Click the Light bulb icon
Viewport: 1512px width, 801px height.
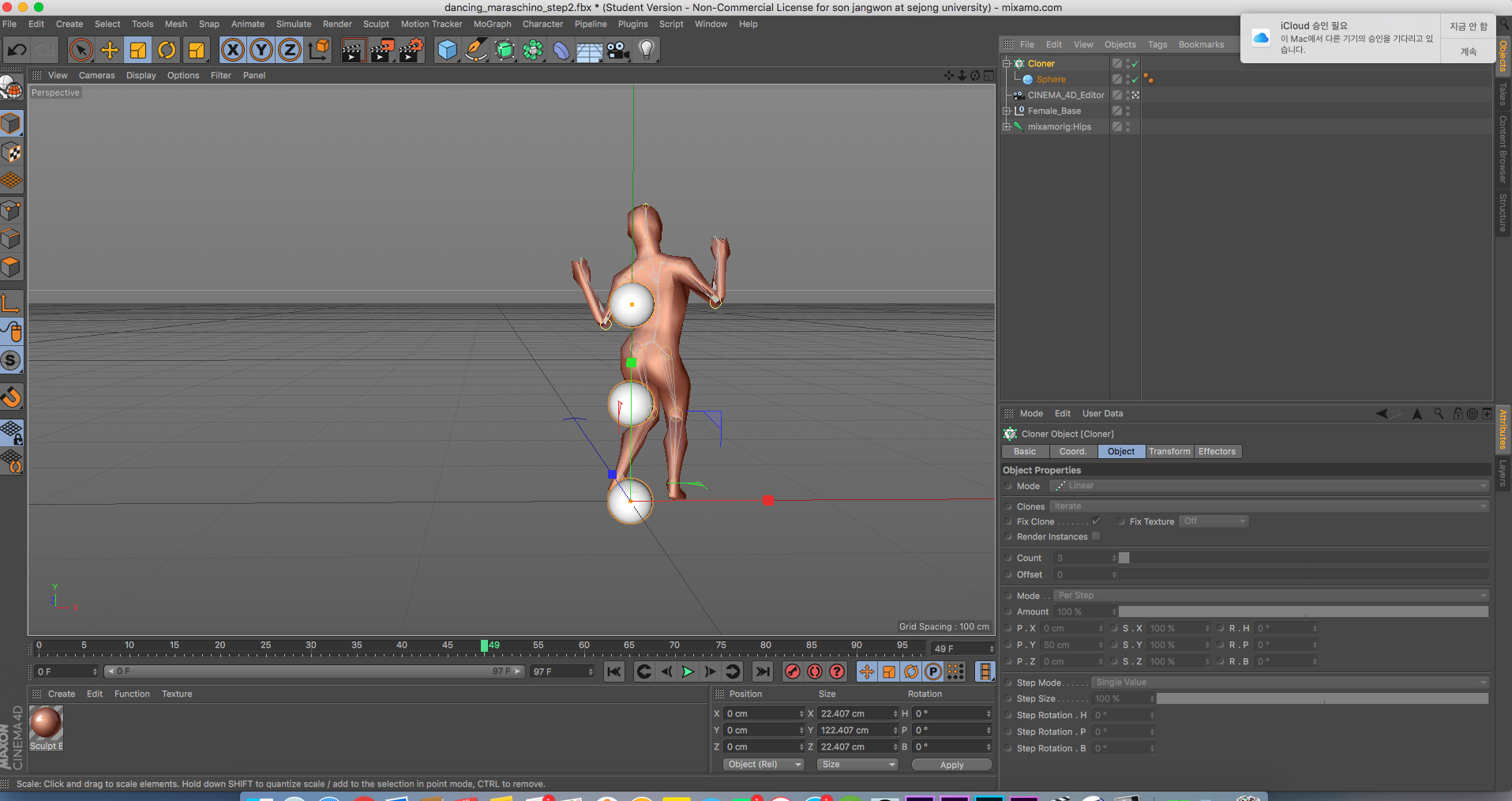click(647, 51)
